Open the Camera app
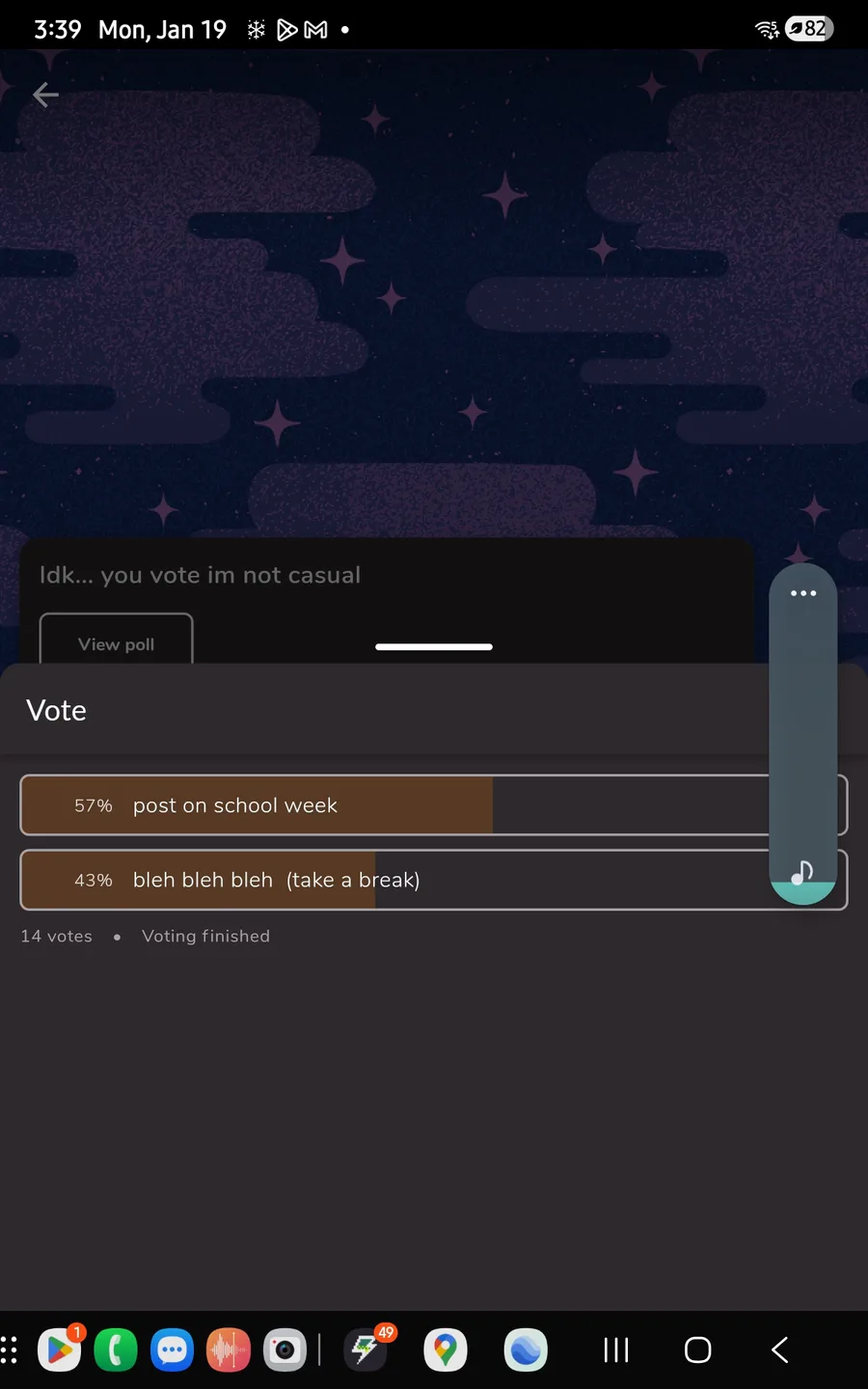868x1389 pixels. click(285, 1349)
